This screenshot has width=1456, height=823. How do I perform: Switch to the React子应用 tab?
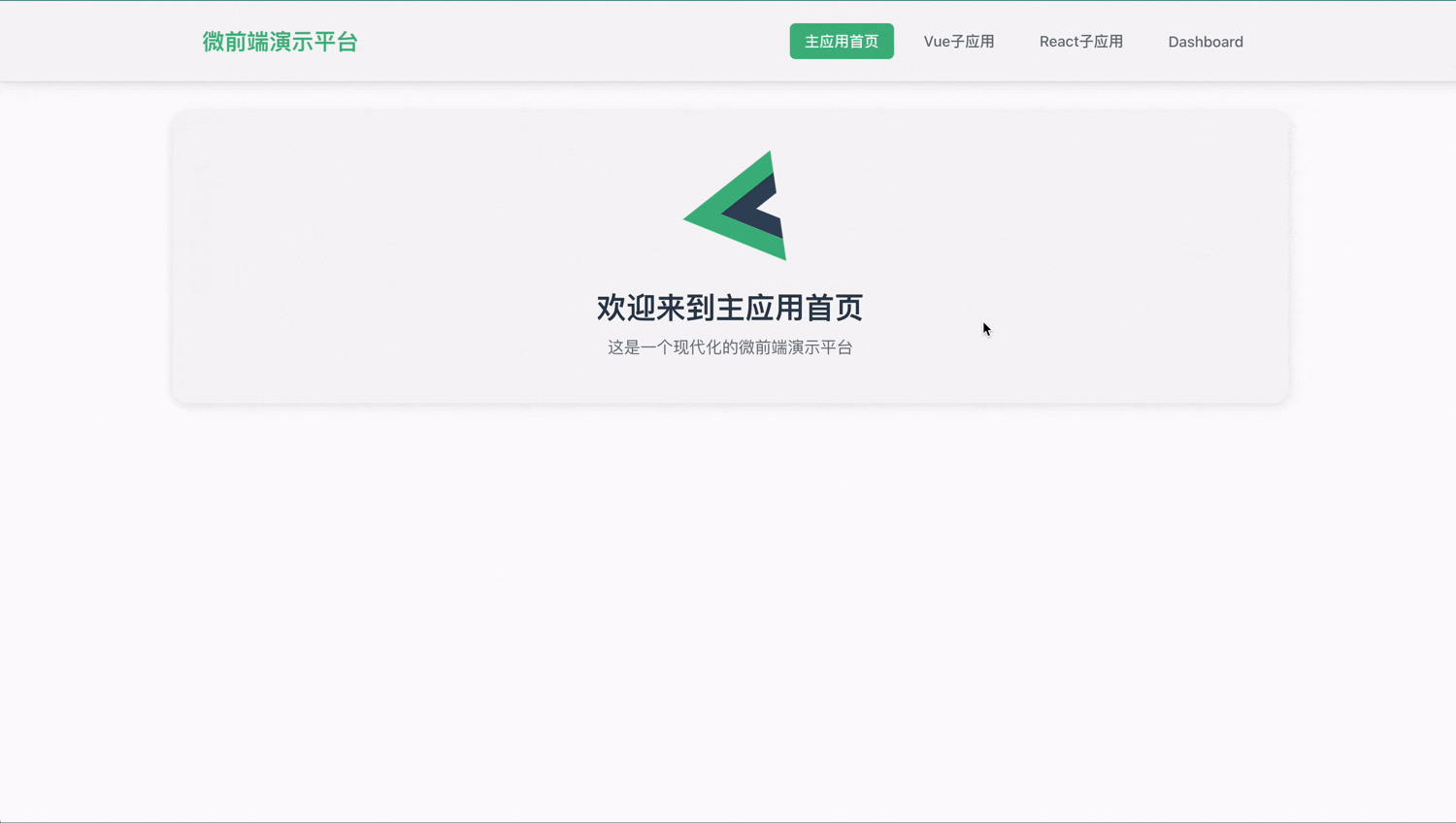pos(1080,42)
